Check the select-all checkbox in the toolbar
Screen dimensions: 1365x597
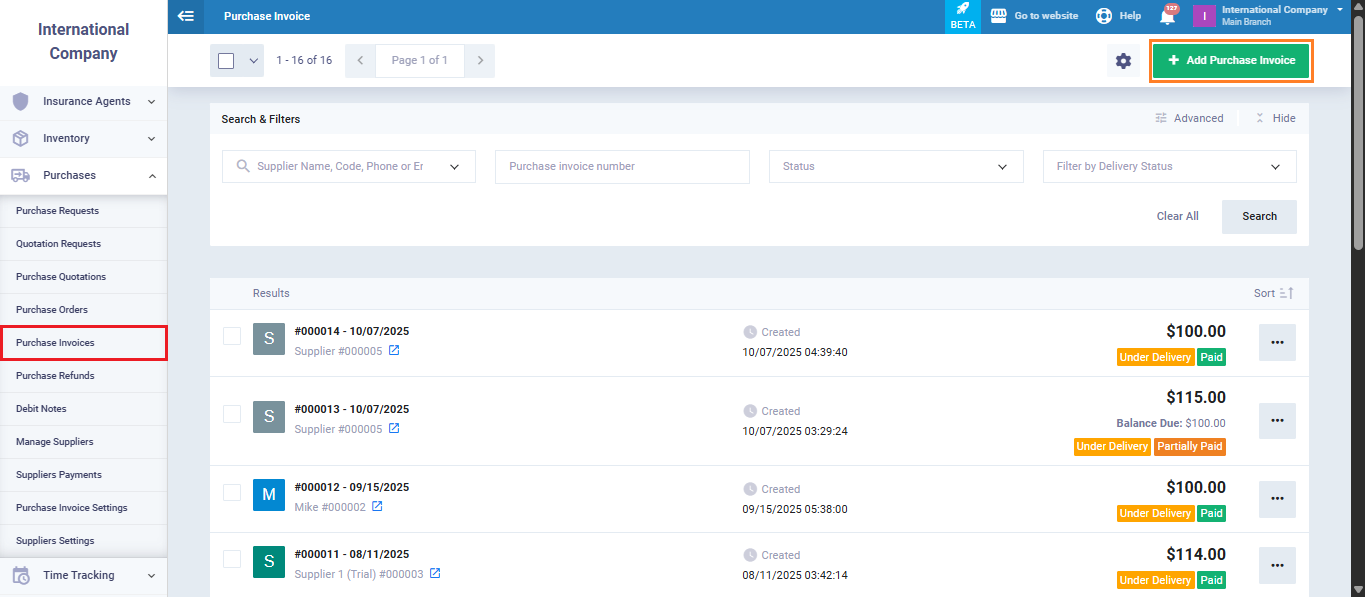point(226,61)
